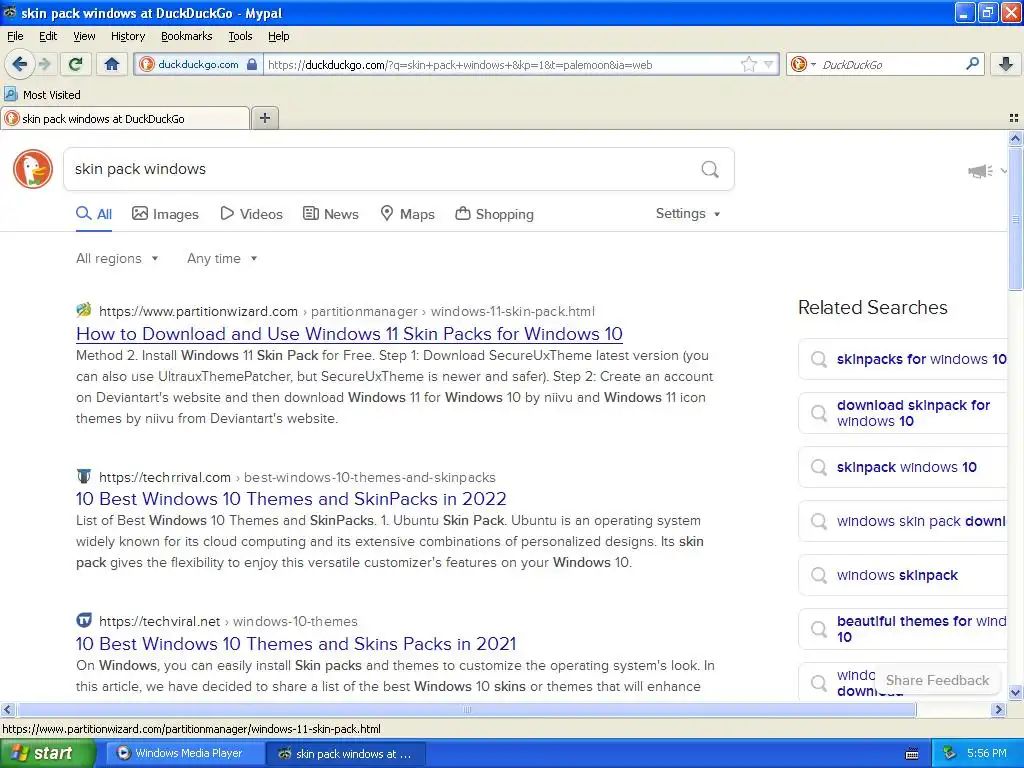Click the tab groups grid icon
This screenshot has width=1024, height=768.
(x=1014, y=118)
